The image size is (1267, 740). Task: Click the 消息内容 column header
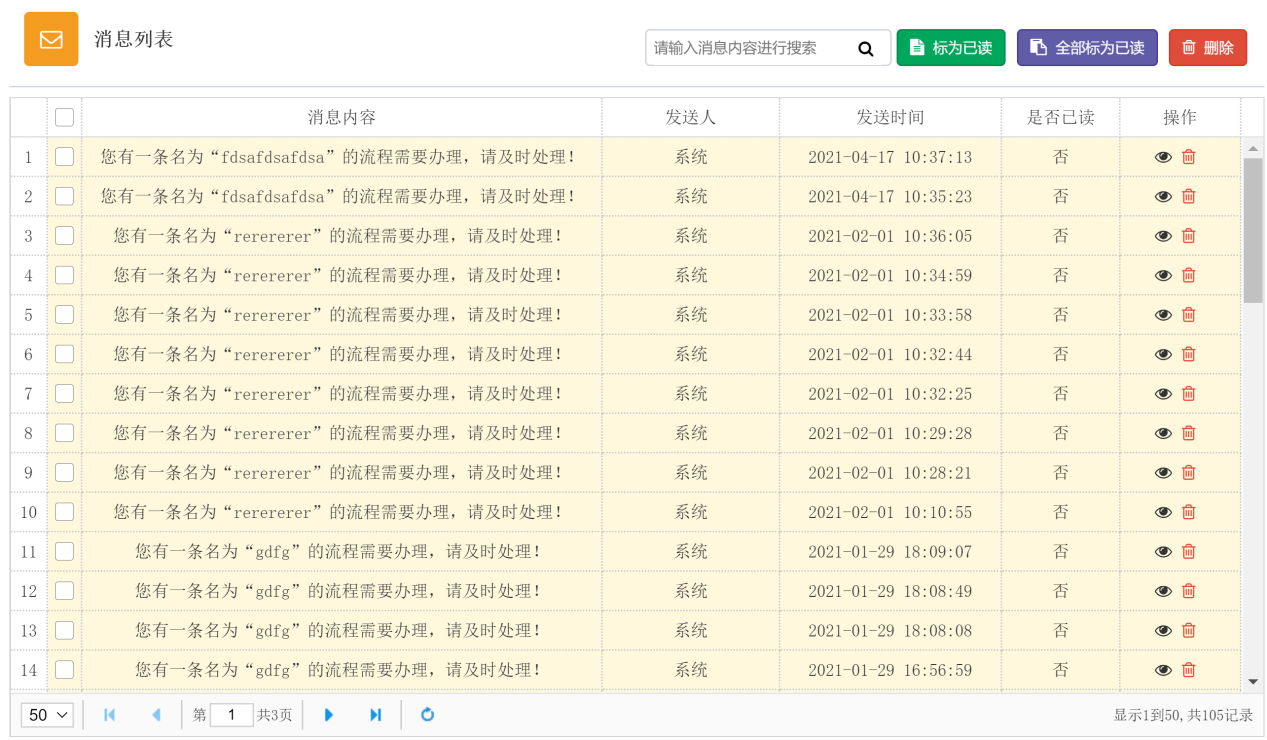point(342,117)
